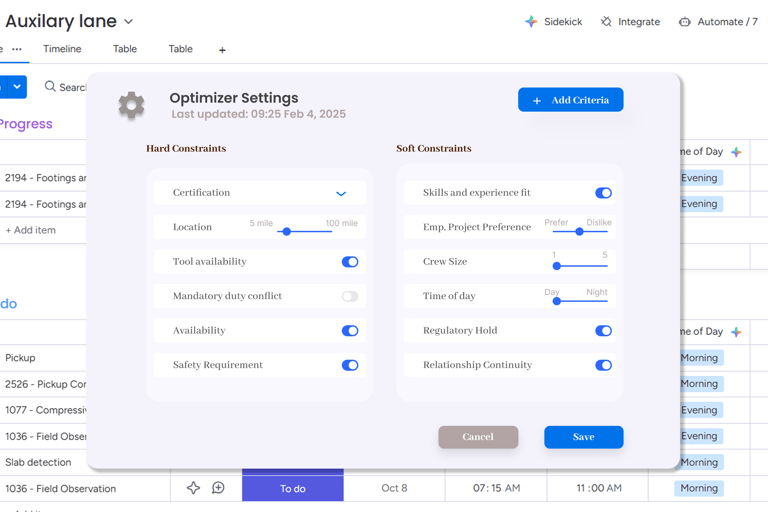Image resolution: width=768 pixels, height=512 pixels.
Task: Click the Location distance slider handle
Action: click(287, 231)
